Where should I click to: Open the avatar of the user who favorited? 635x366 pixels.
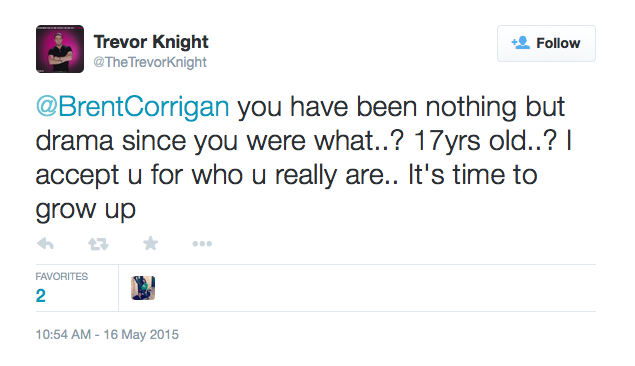pyautogui.click(x=143, y=288)
